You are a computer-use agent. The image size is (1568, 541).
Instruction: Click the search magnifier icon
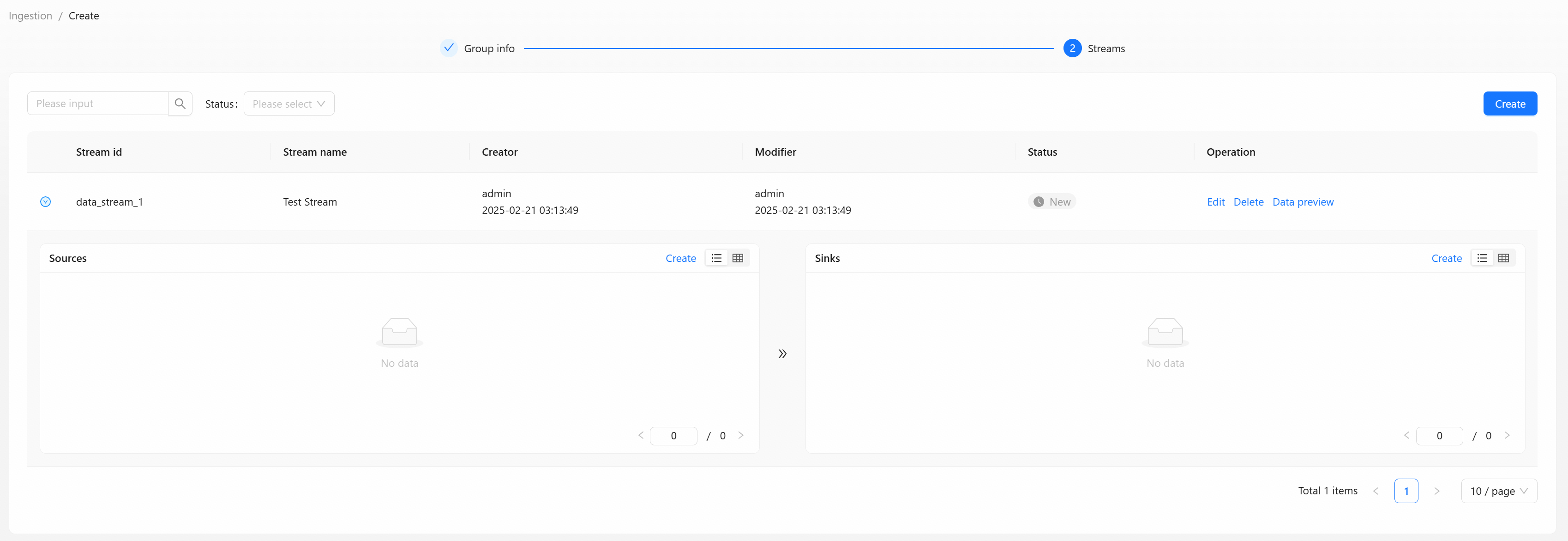point(180,103)
